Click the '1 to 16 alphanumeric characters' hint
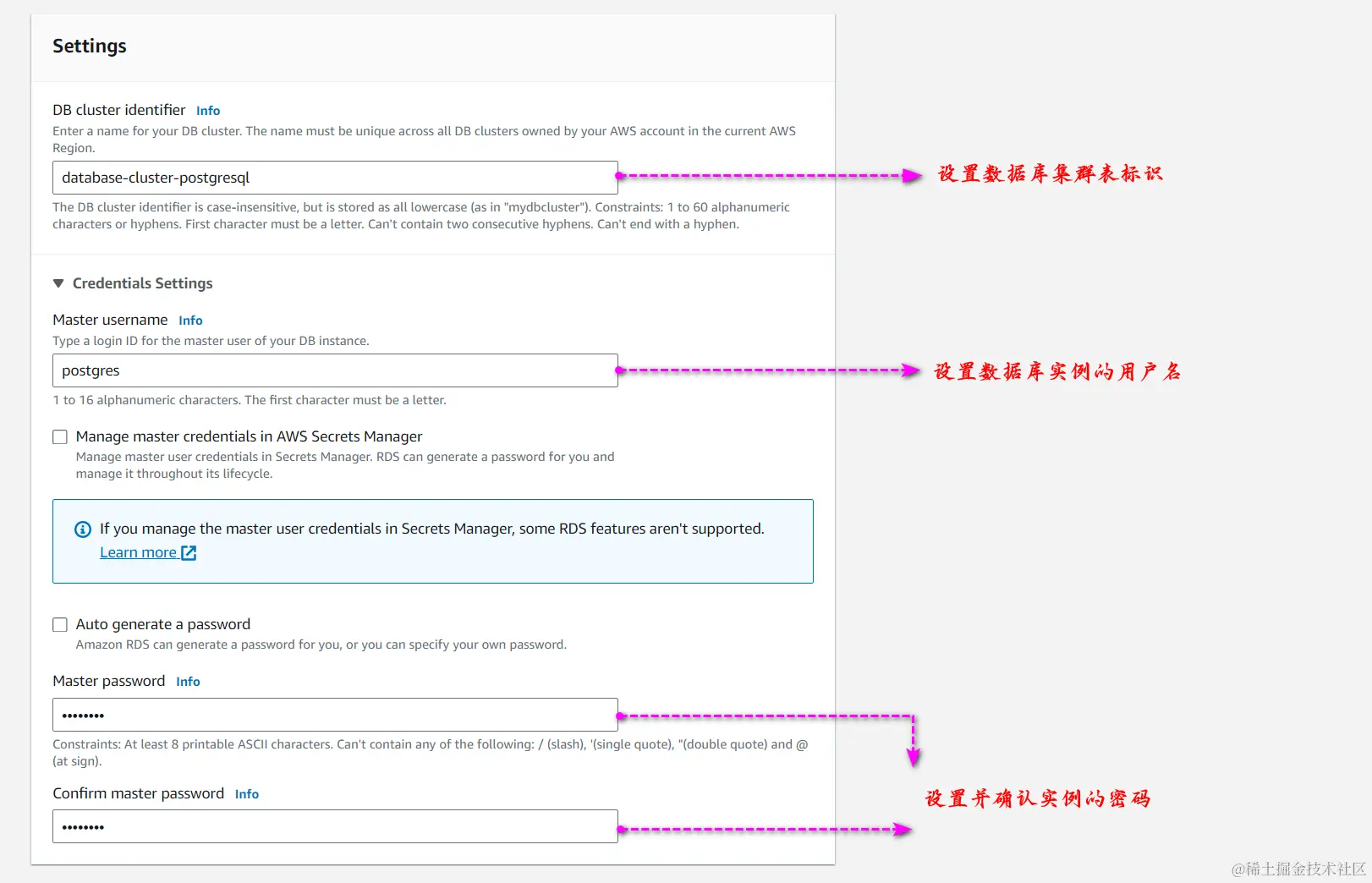Image resolution: width=1372 pixels, height=883 pixels. point(250,400)
